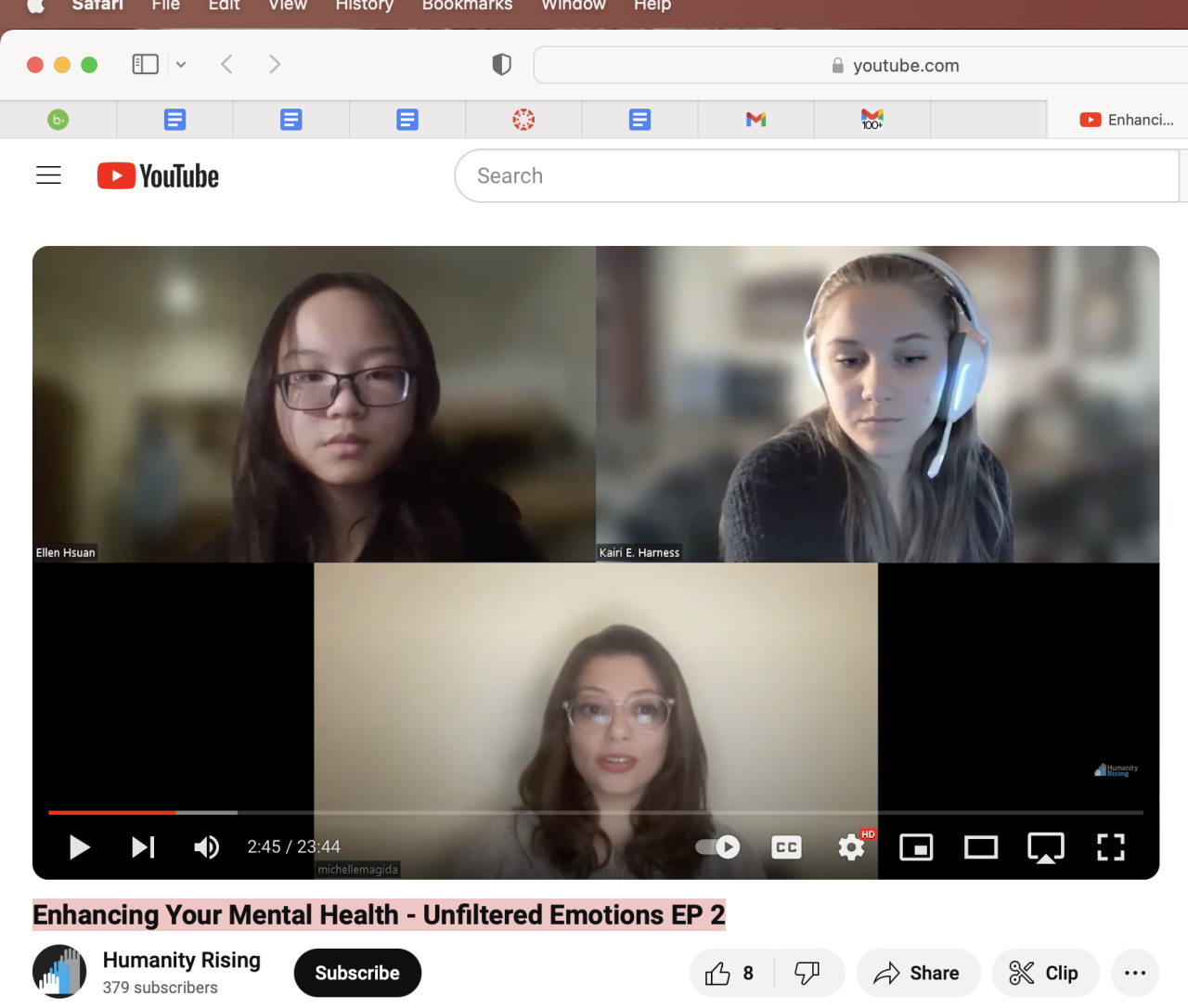Create a clip with Clip button
This screenshot has height=1008, width=1188.
click(1045, 973)
